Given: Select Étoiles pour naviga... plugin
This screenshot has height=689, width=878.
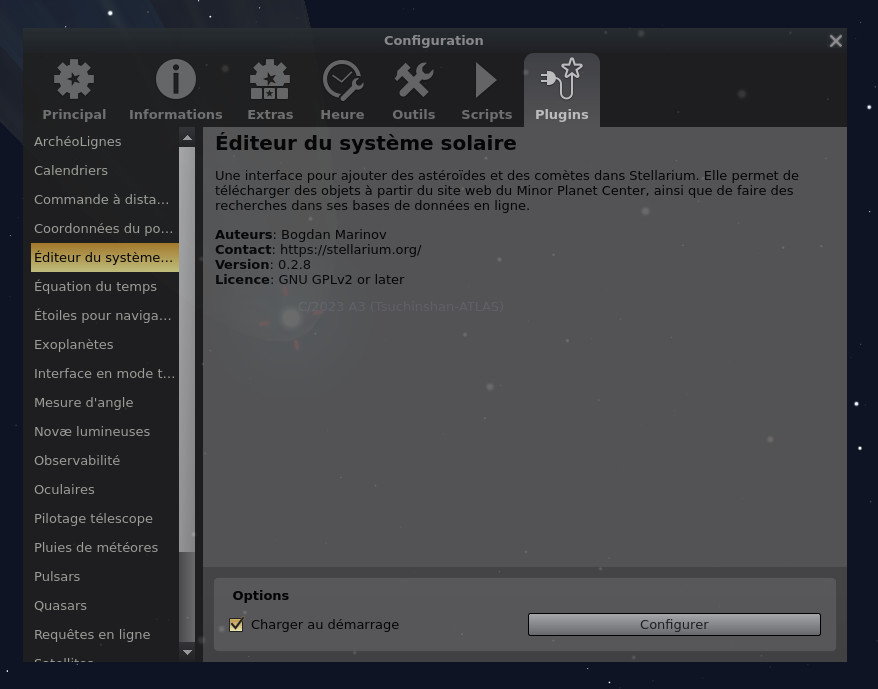Looking at the screenshot, I should tap(105, 315).
